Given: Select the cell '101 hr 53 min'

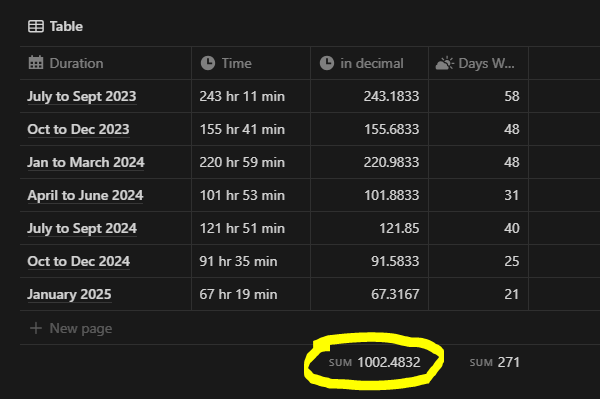Looking at the screenshot, I should pos(251,195).
